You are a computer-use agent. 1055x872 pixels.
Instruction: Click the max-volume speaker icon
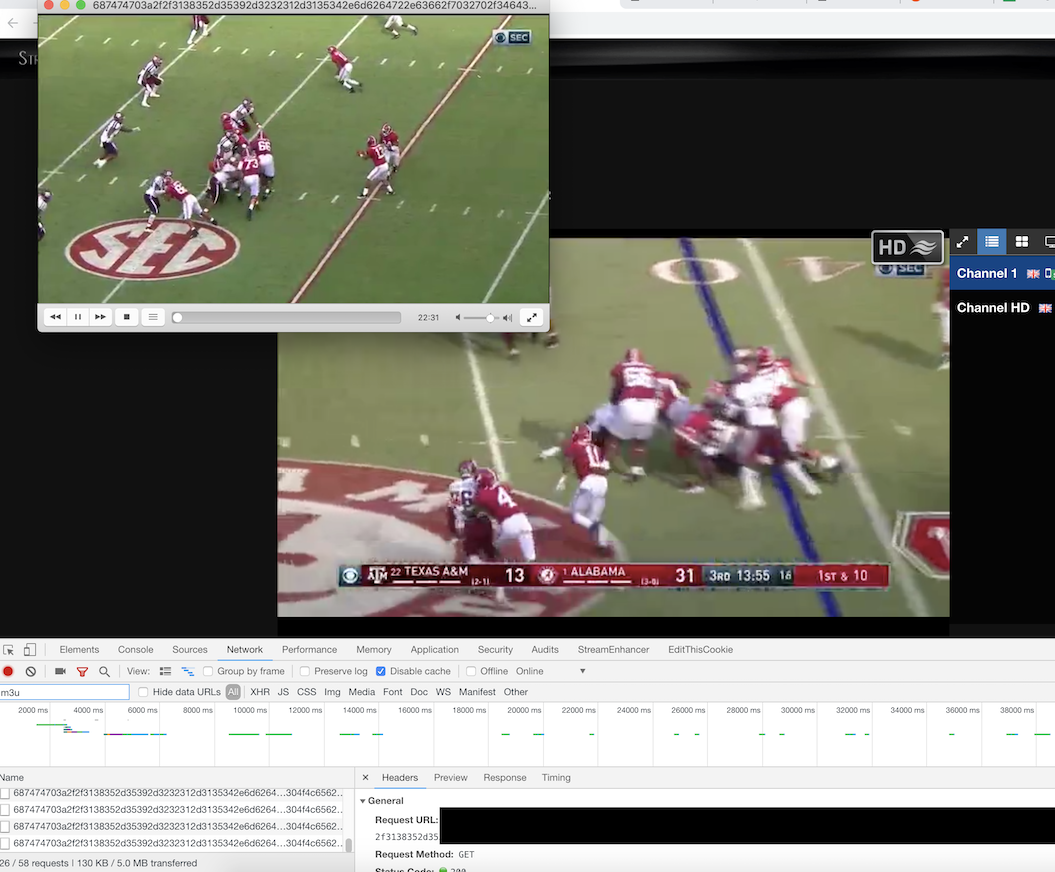507,318
